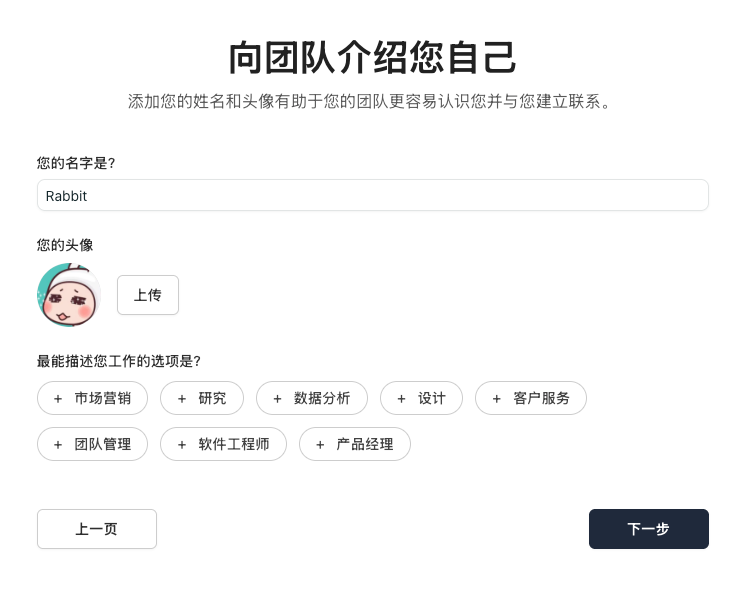The image size is (738, 606).
Task: Toggle the 研究 work option
Action: 212,398
